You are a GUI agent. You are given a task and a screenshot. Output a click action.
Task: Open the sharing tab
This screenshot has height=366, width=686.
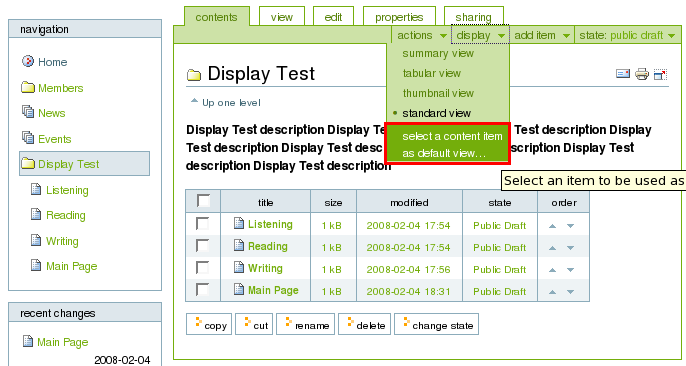[x=473, y=17]
